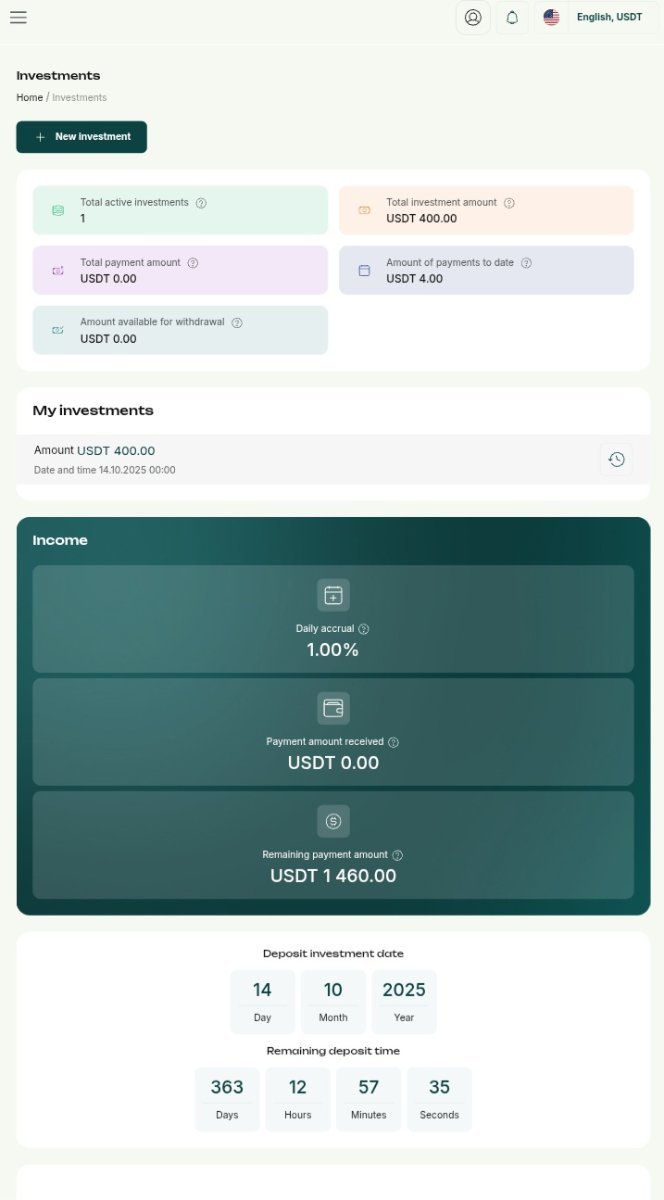This screenshot has width=664, height=1200.
Task: Show help for Total active investments
Action: point(201,203)
